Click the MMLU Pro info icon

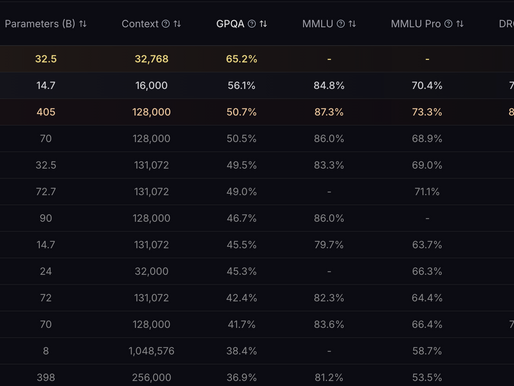pyautogui.click(x=448, y=24)
